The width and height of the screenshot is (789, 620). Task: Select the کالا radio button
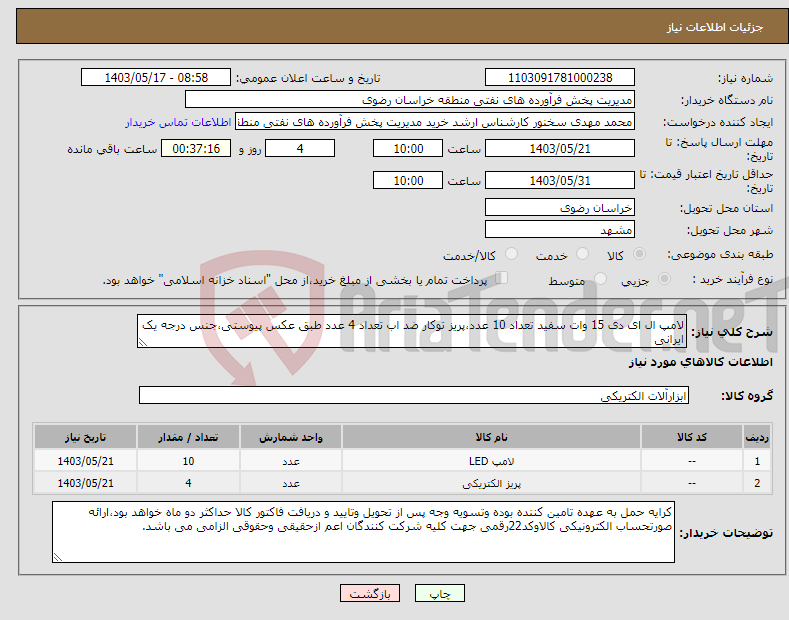coord(639,254)
